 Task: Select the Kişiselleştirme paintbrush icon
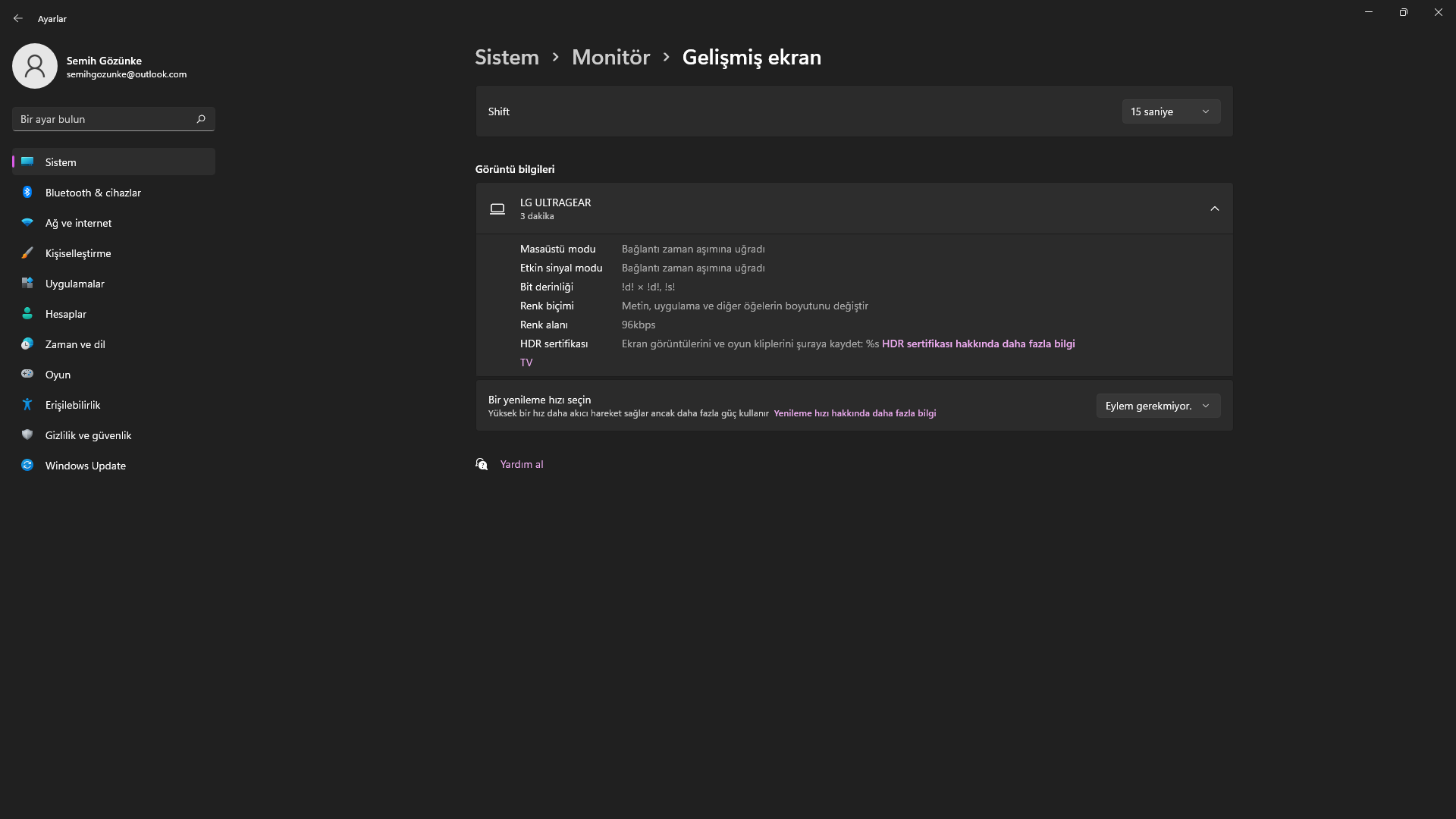(x=27, y=253)
